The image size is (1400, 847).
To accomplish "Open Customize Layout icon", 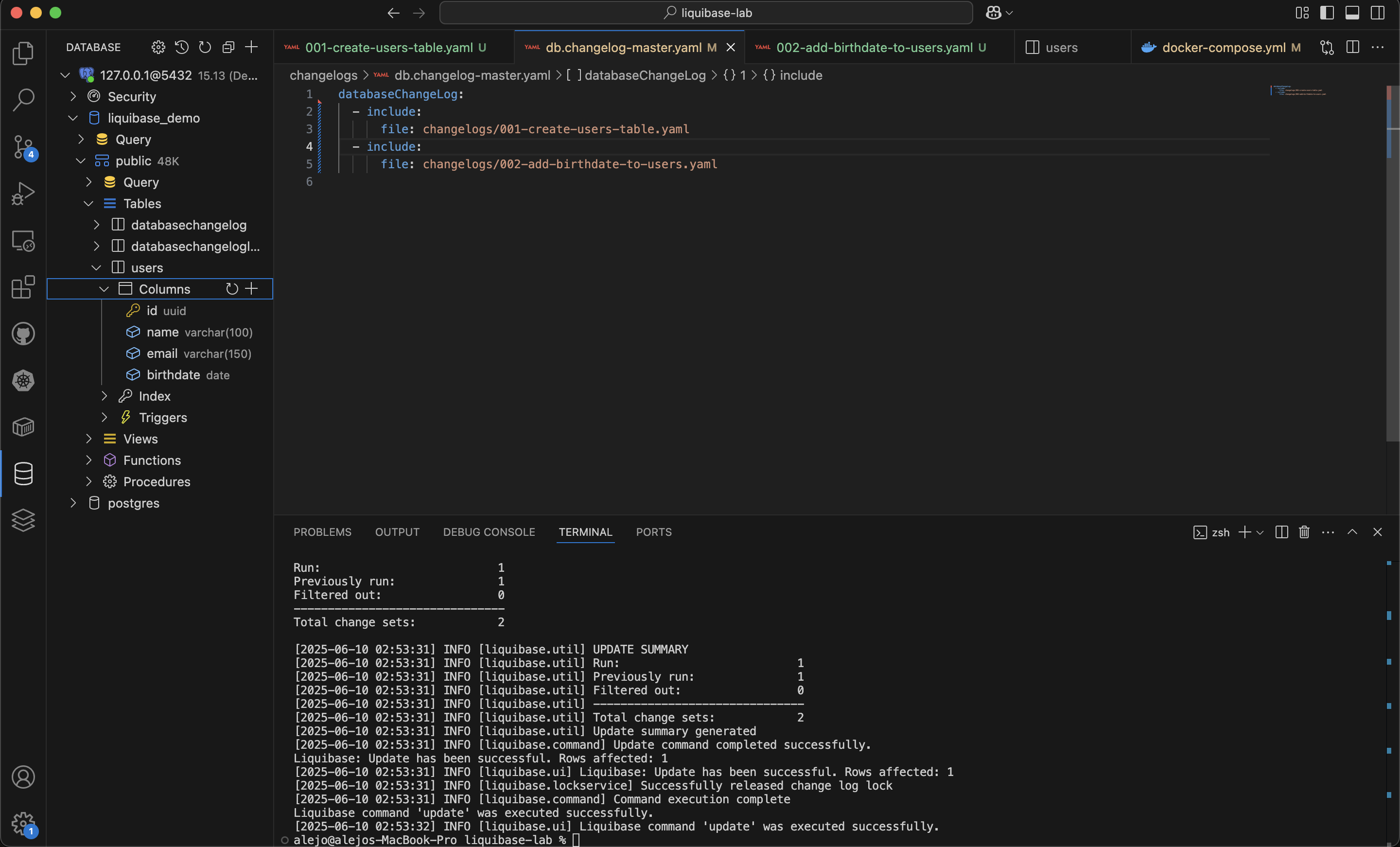I will (1302, 13).
